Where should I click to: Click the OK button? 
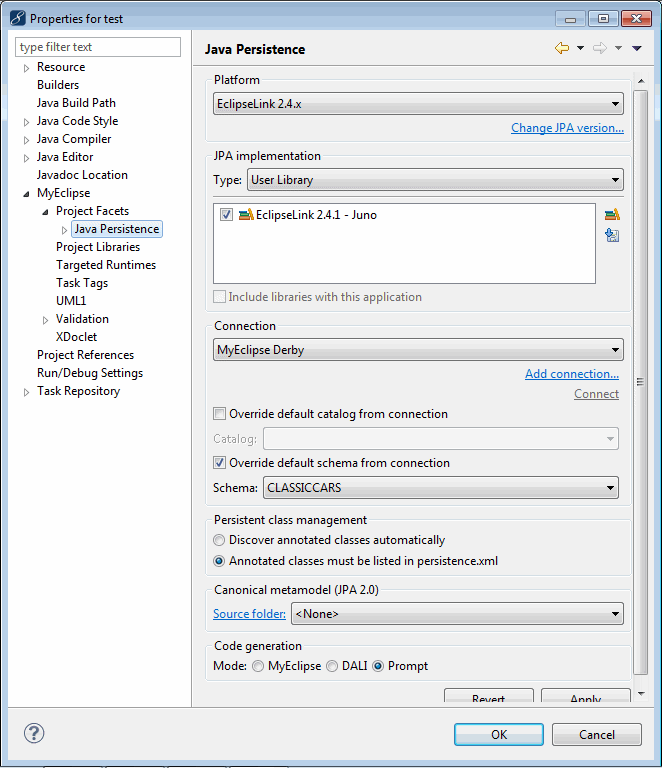498,734
